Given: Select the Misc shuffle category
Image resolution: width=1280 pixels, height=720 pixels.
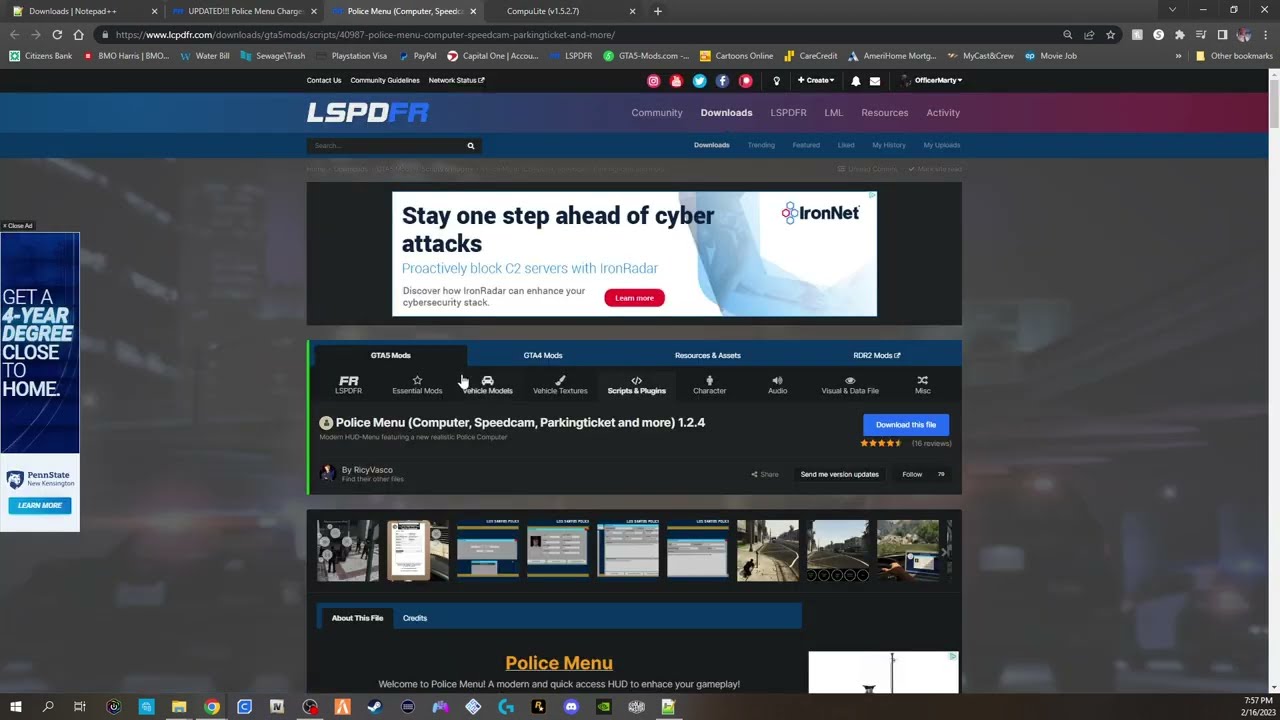Looking at the screenshot, I should 922,385.
